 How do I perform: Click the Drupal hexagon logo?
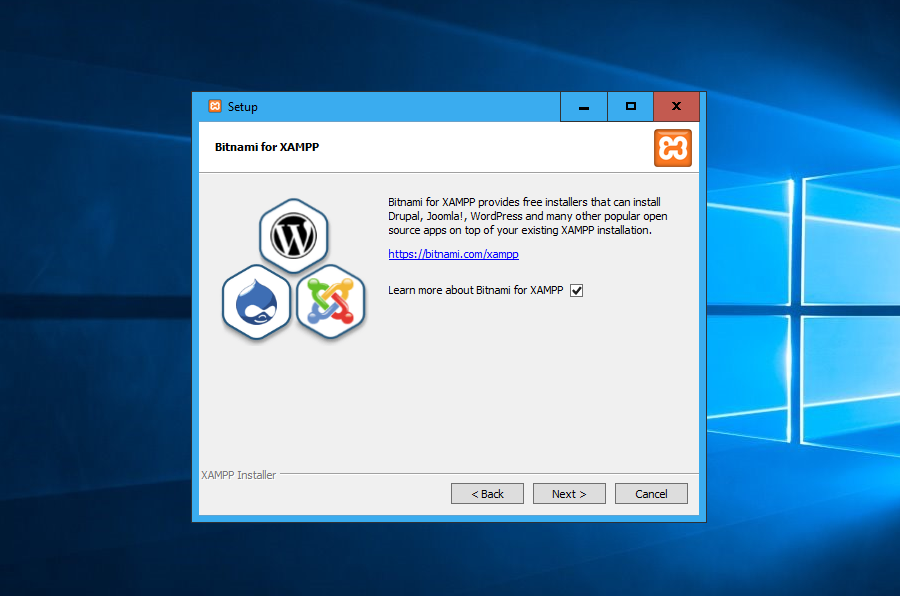(x=256, y=302)
